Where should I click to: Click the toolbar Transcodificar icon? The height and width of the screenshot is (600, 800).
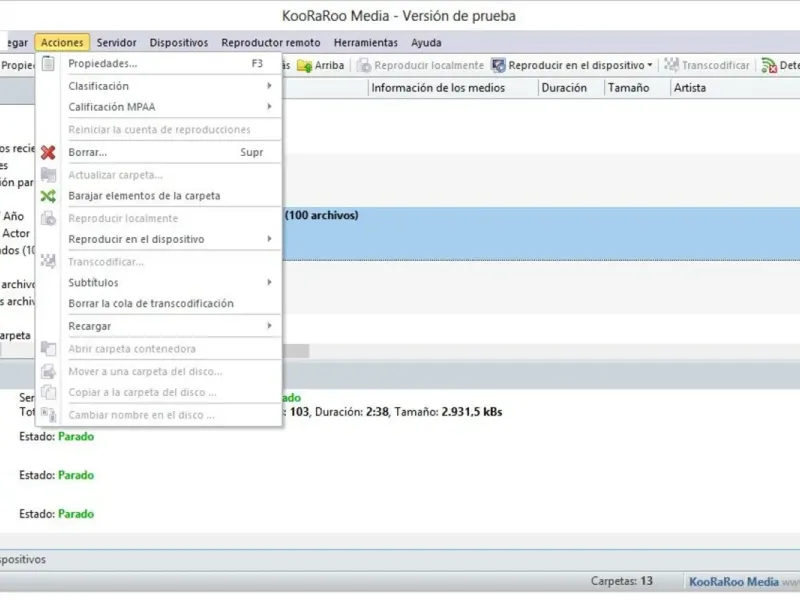pos(671,65)
